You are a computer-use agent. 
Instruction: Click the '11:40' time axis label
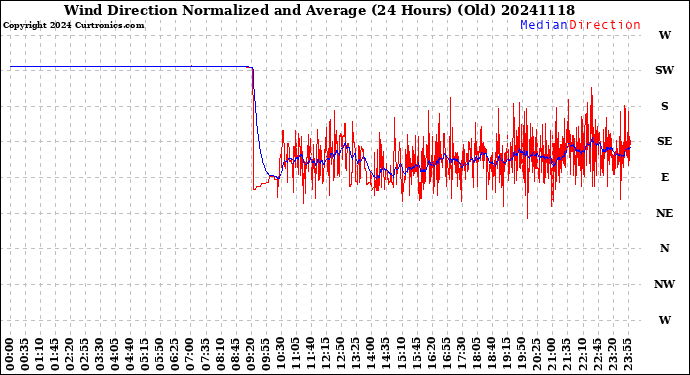click(311, 354)
